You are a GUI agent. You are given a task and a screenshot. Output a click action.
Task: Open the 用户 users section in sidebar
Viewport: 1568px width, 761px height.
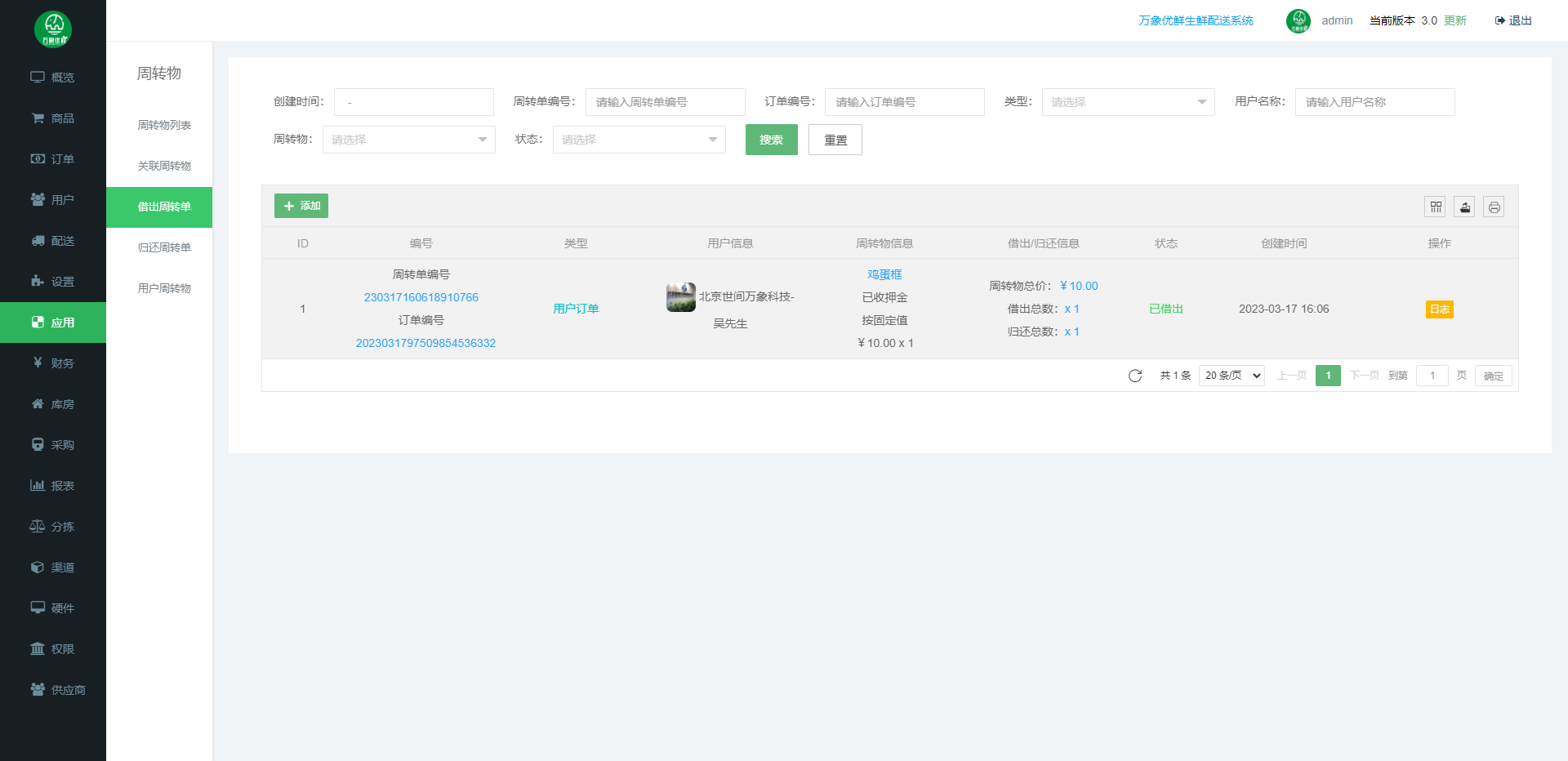[53, 200]
